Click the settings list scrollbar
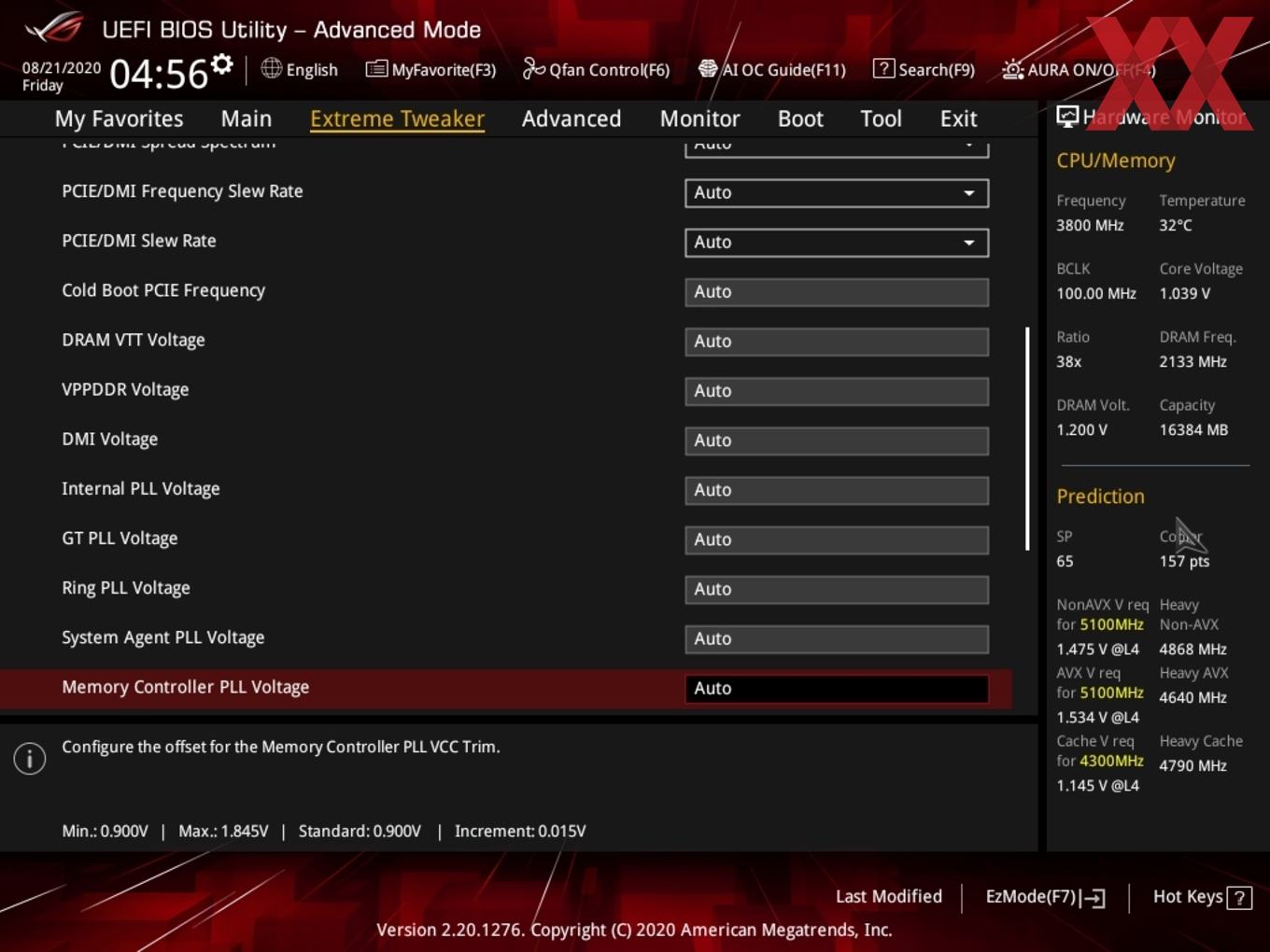The image size is (1270, 952). pyautogui.click(x=1027, y=438)
